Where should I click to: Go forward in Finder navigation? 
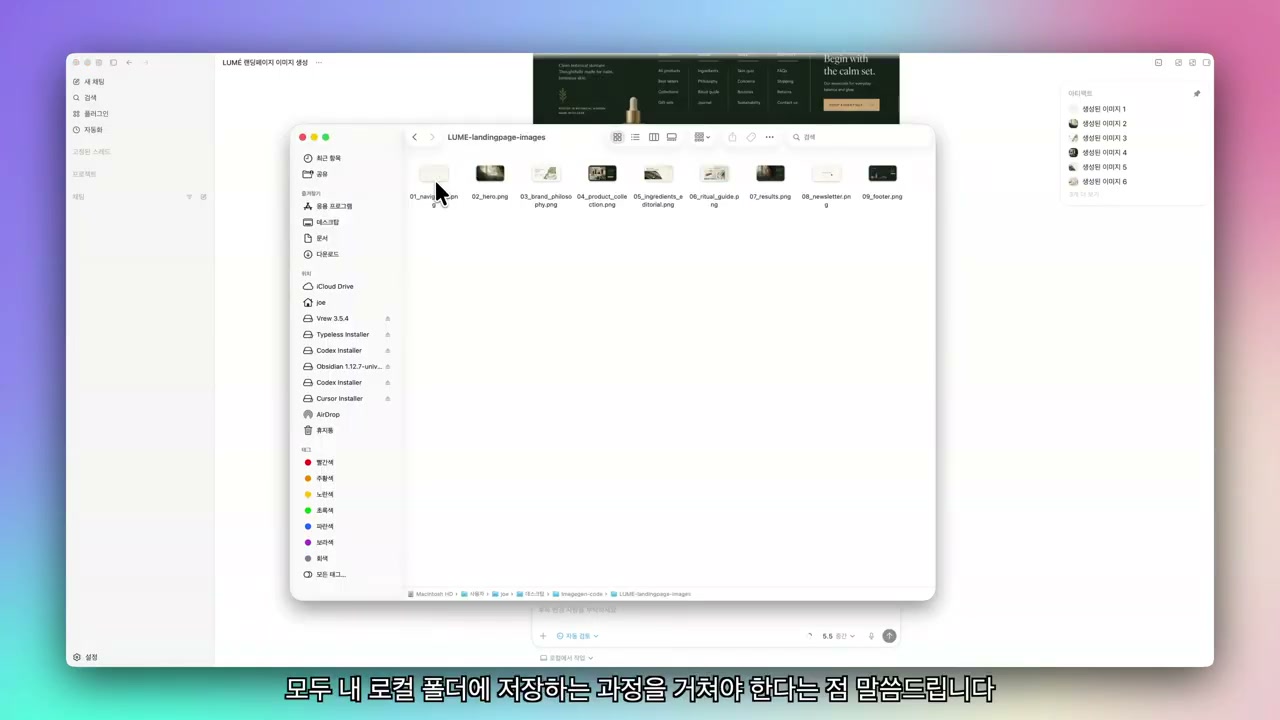[x=432, y=137]
